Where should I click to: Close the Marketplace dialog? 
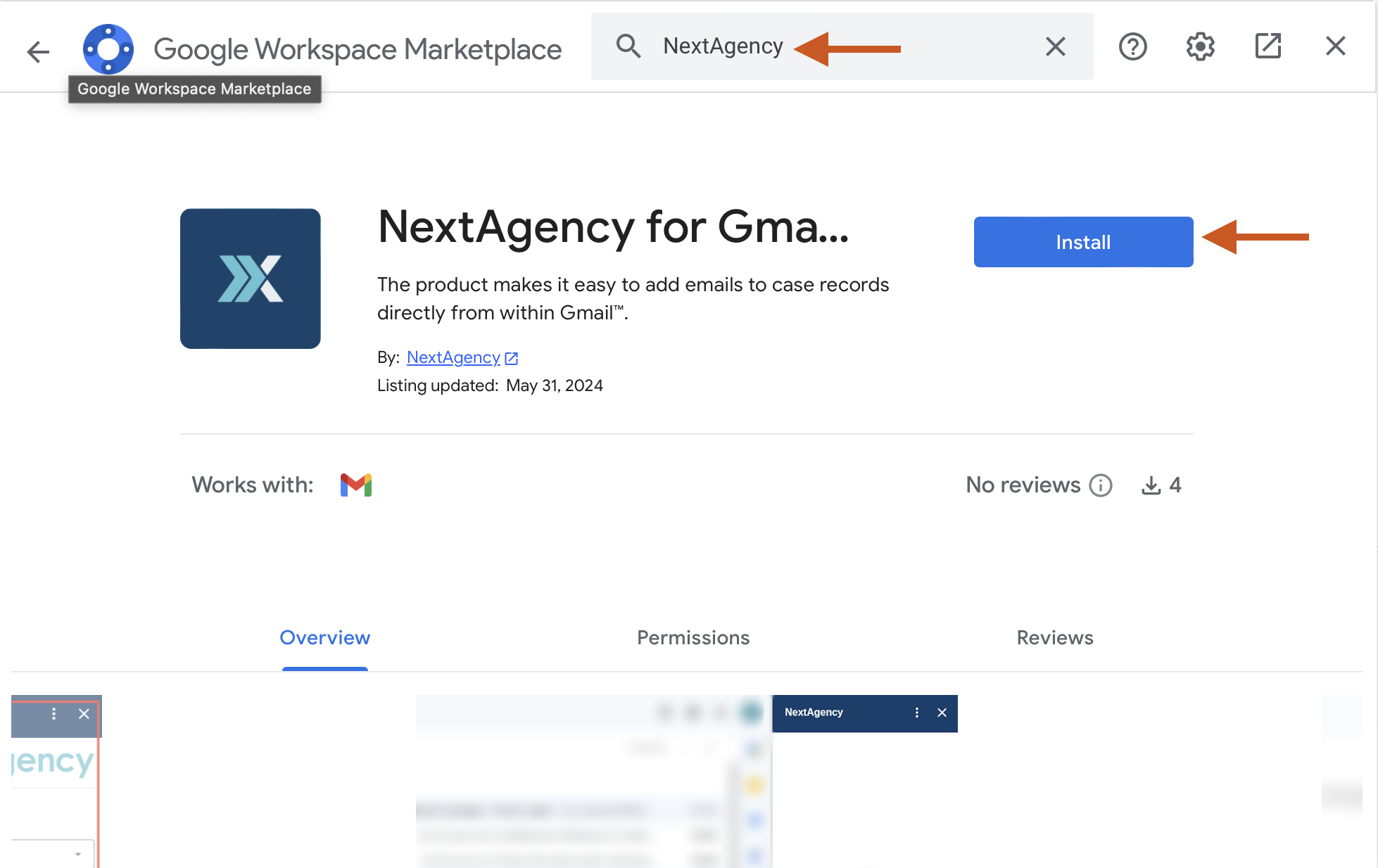tap(1335, 46)
